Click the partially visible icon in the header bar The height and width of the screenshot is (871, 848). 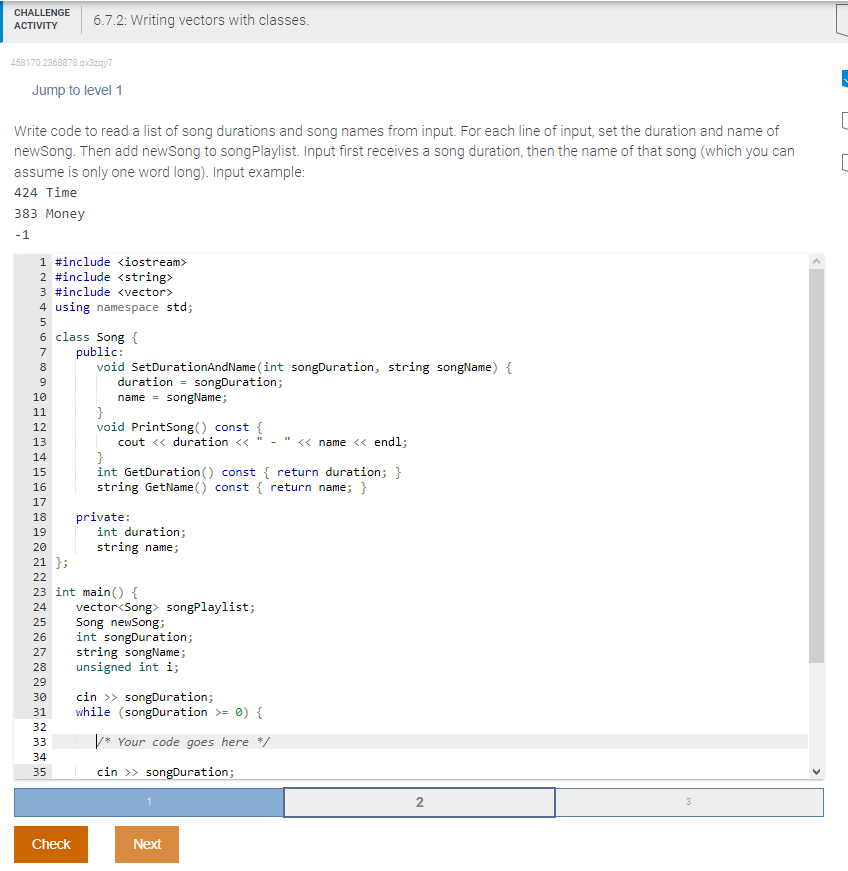(x=843, y=16)
